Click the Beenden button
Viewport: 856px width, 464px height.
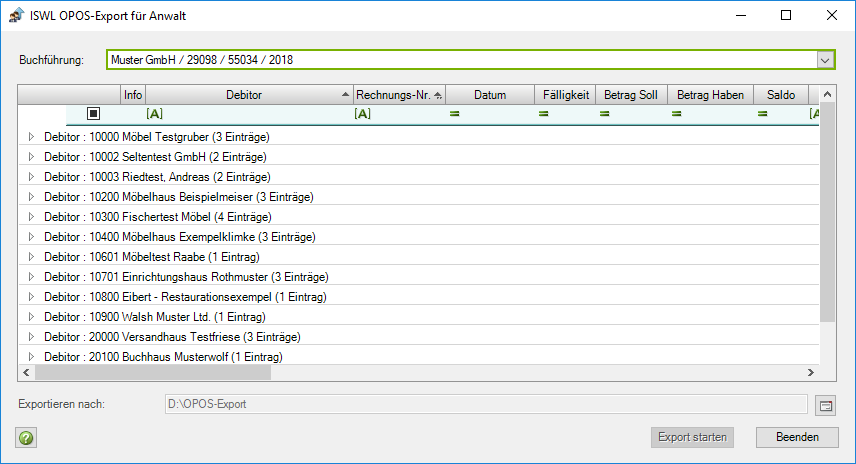(x=797, y=437)
